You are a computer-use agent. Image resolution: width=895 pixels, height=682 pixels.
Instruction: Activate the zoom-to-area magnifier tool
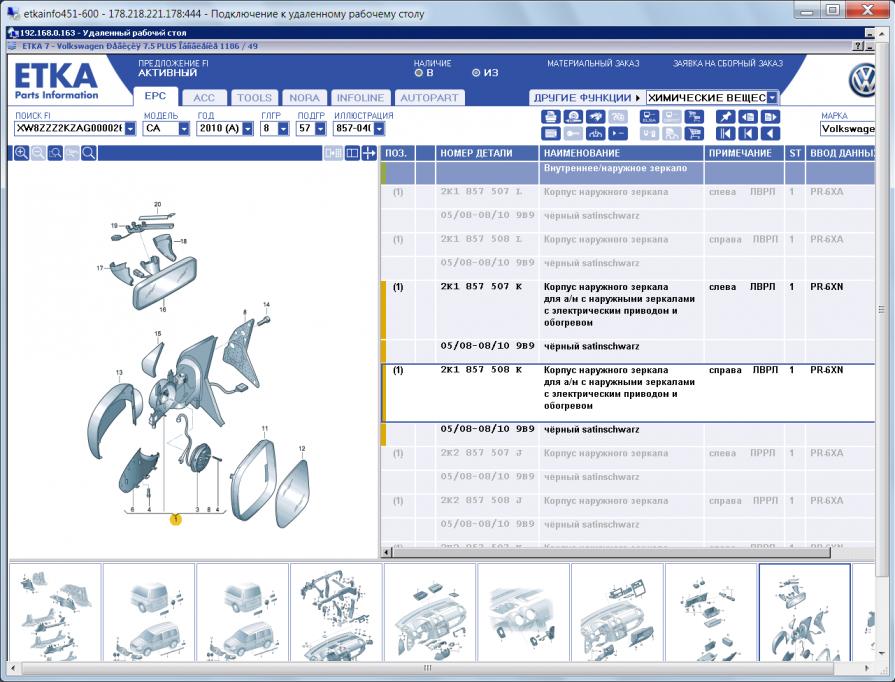(x=55, y=153)
